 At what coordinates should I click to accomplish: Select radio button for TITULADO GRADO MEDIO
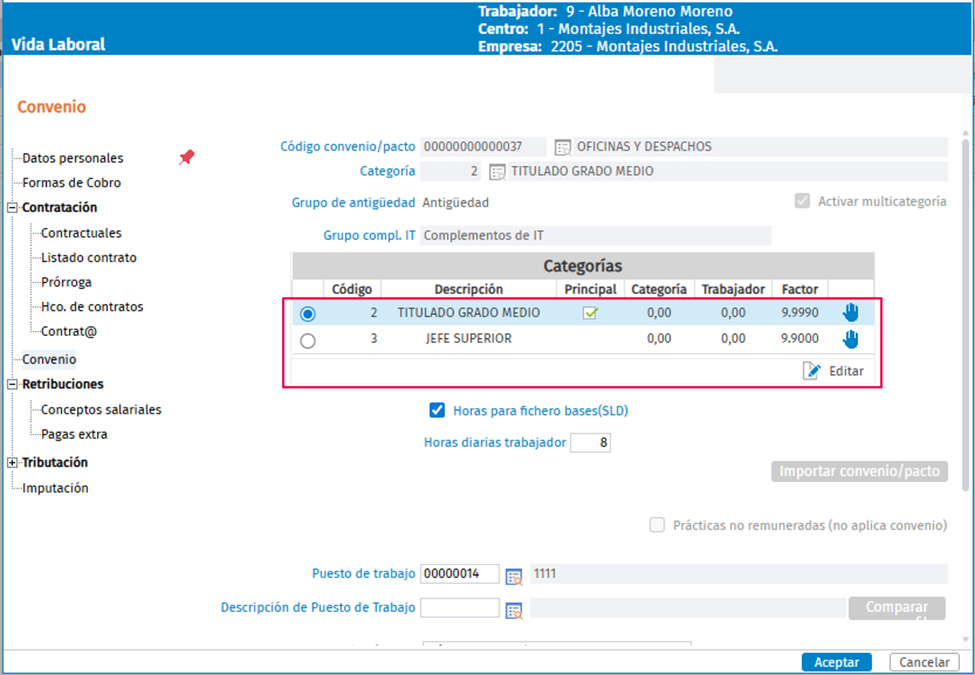tap(308, 314)
